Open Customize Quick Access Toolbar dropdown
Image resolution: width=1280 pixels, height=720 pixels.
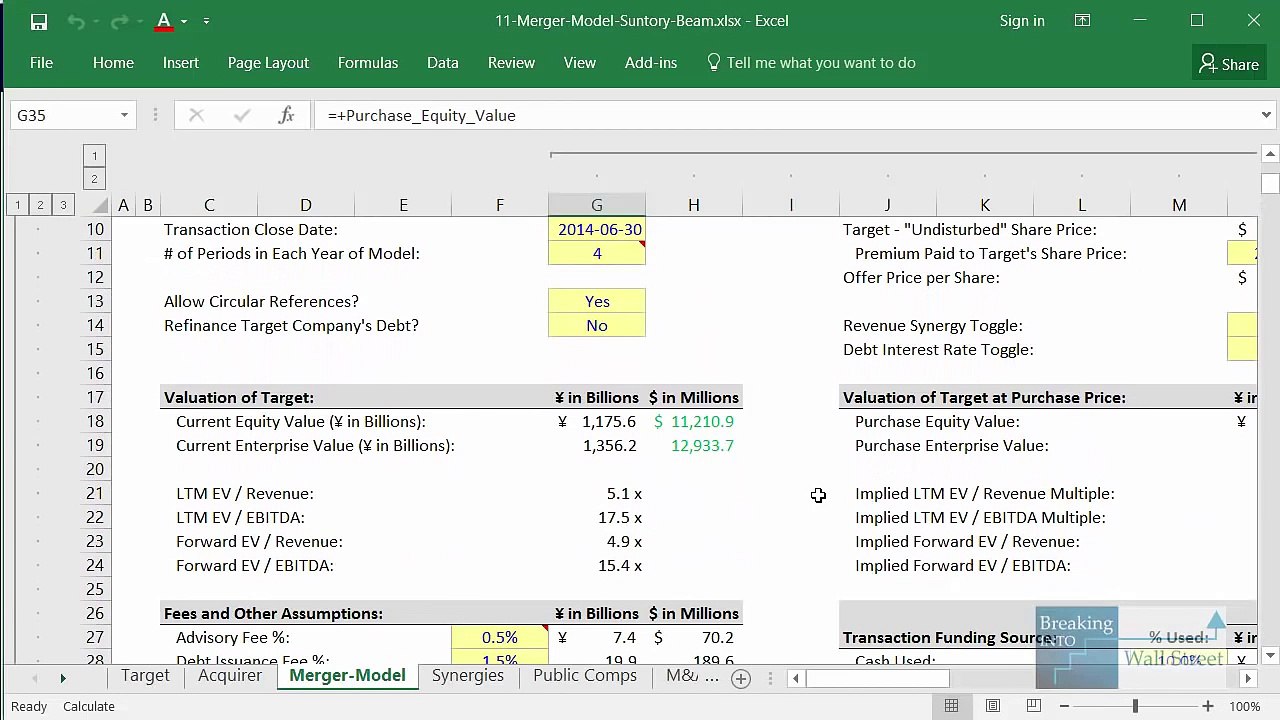[x=206, y=21]
